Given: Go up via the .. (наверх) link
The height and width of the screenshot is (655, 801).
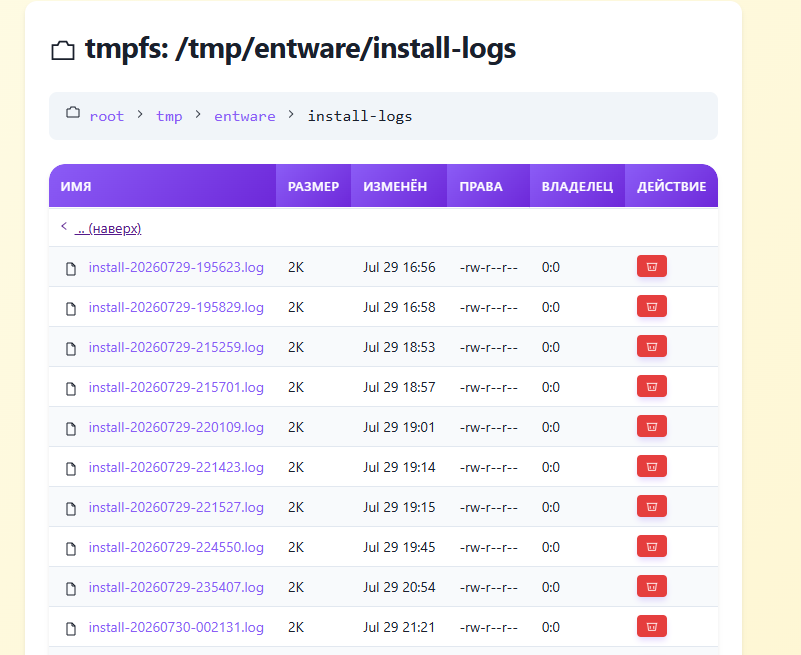Looking at the screenshot, I should click(x=108, y=228).
